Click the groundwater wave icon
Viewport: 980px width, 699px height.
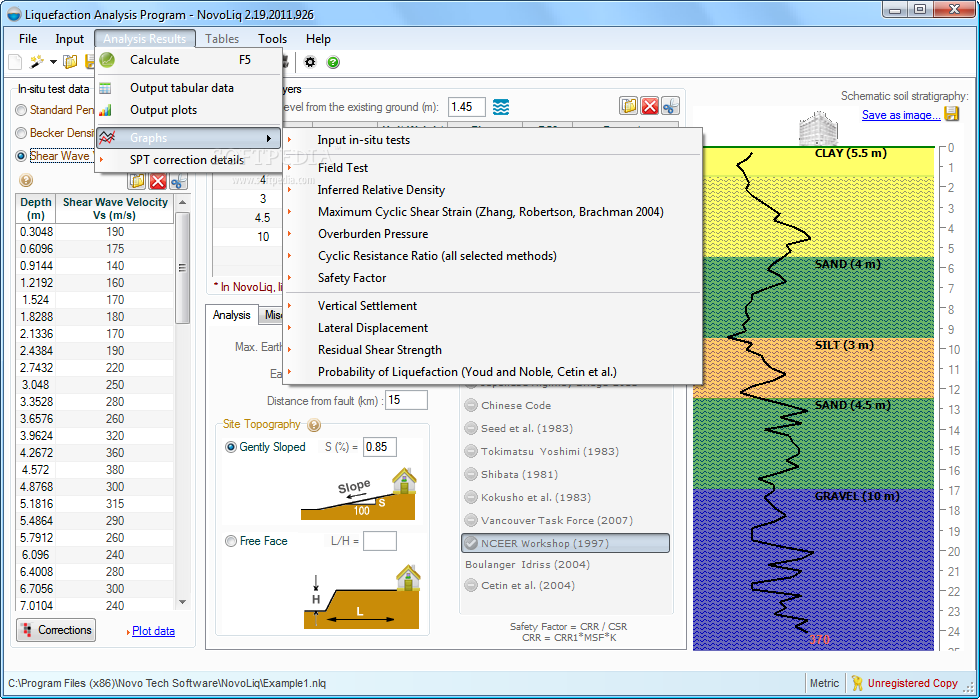[x=501, y=107]
